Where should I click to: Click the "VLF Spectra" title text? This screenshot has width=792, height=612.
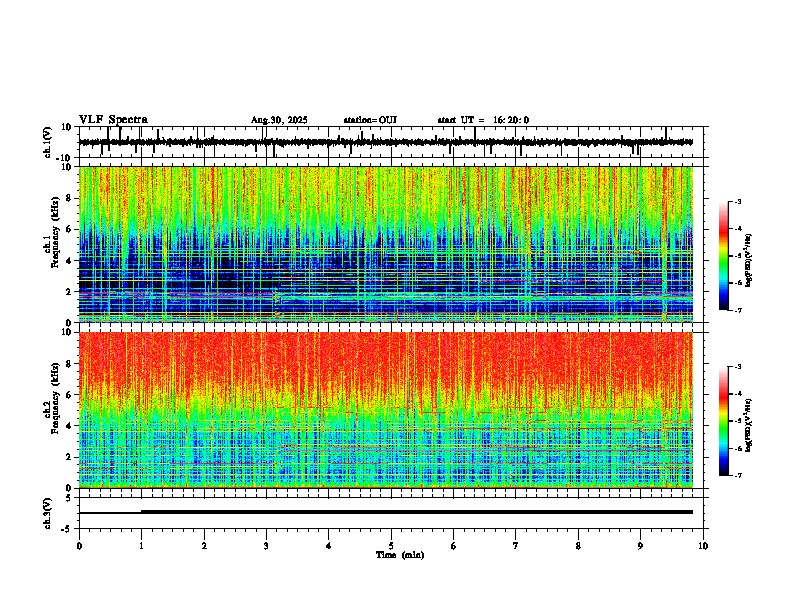click(x=113, y=120)
